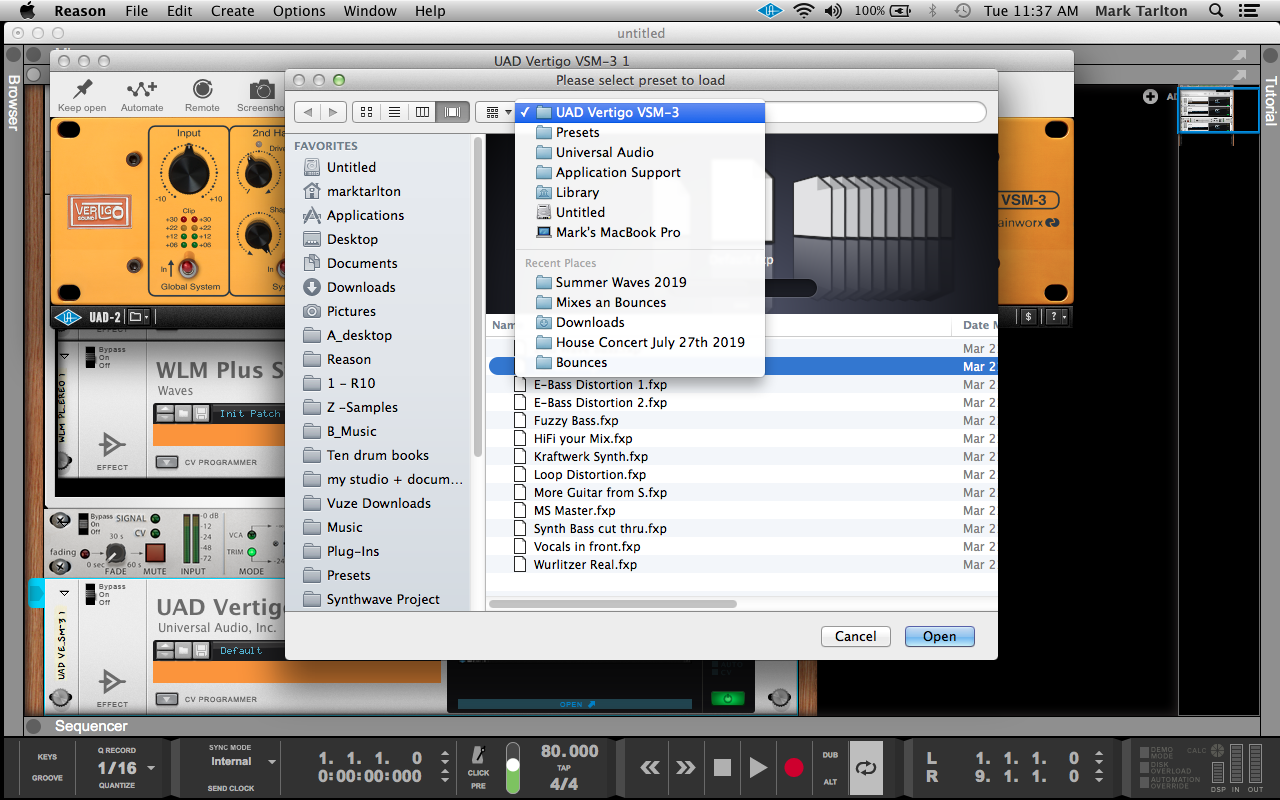This screenshot has width=1280, height=800.
Task: Click the red Record transport button
Action: click(794, 767)
